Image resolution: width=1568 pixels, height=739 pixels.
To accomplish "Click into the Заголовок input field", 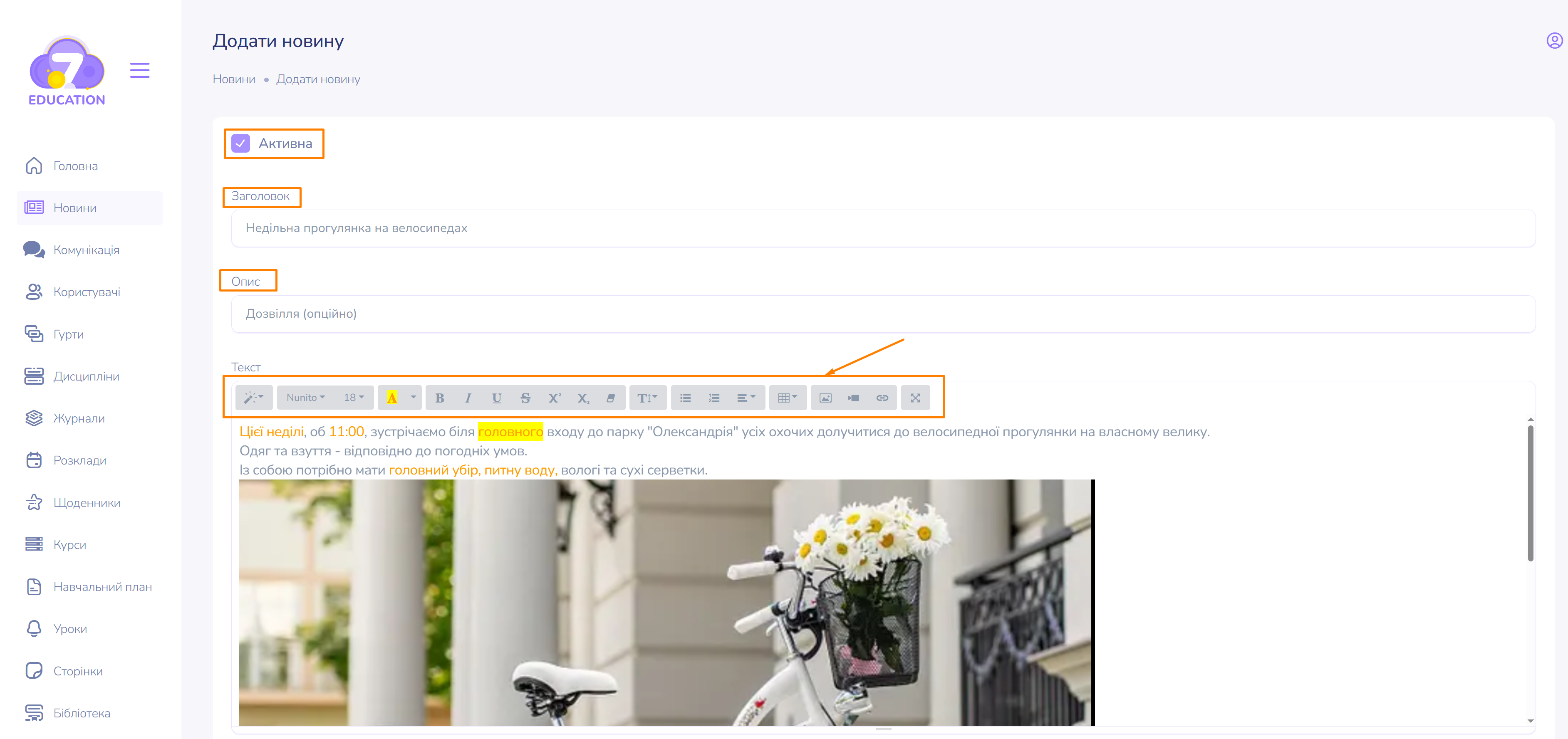I will (x=883, y=229).
